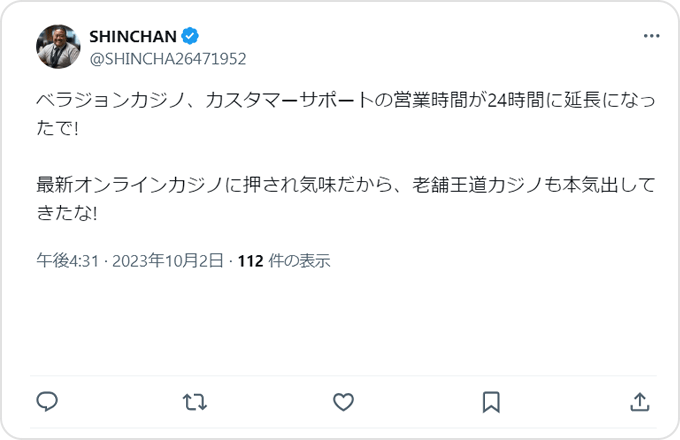Open the @SHINCHA26471952 handle link

click(168, 58)
